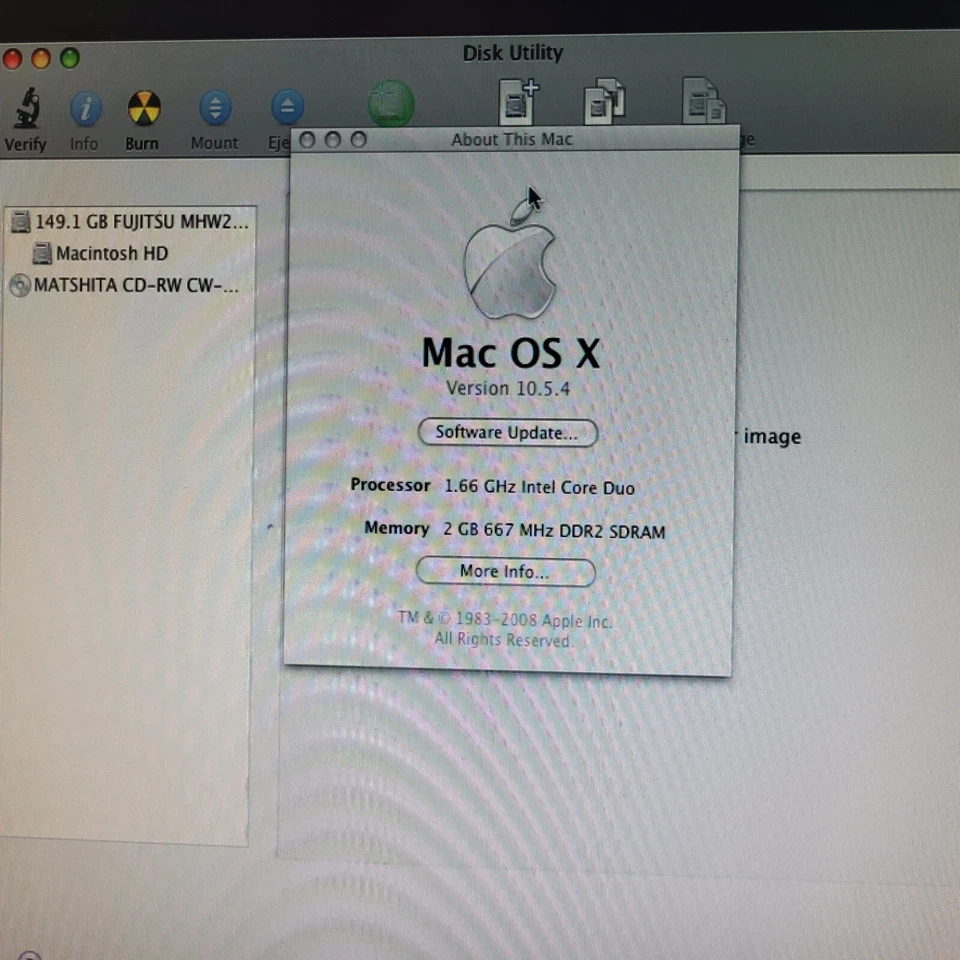The width and height of the screenshot is (960, 960).
Task: Click the green Enable Journaling icon
Action: [x=390, y=103]
